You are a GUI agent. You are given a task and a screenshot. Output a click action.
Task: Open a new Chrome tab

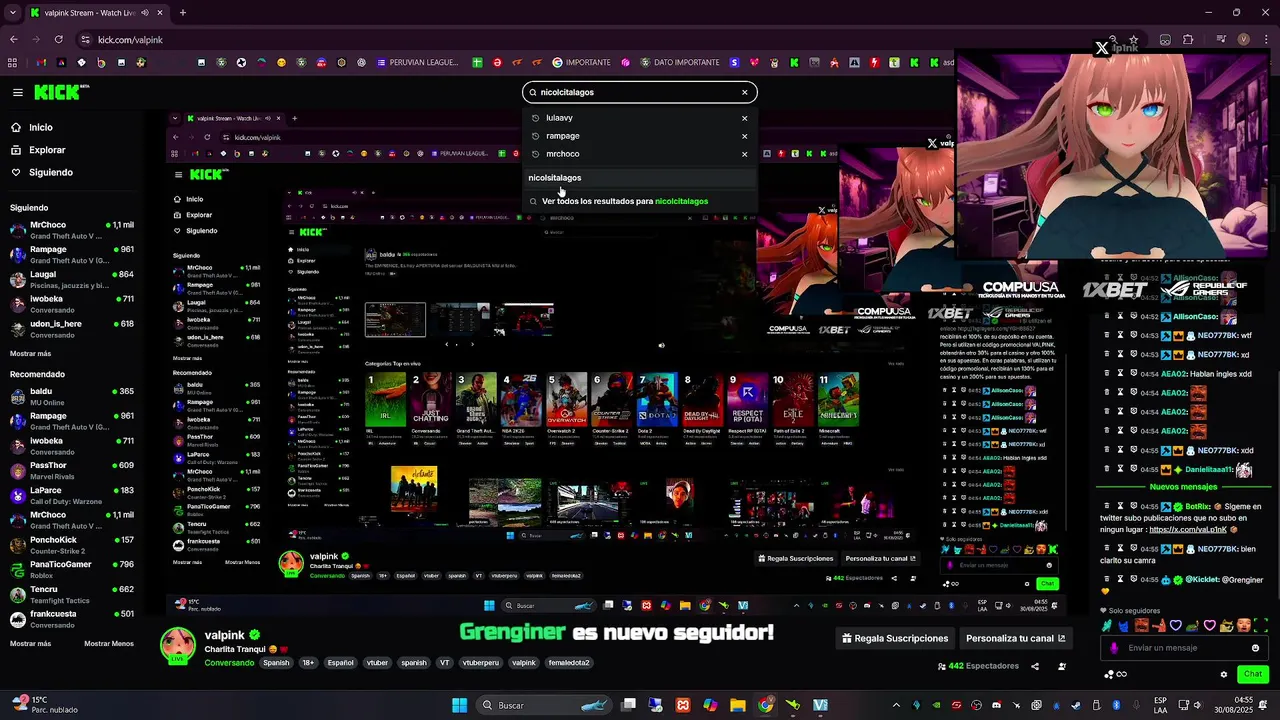[182, 13]
